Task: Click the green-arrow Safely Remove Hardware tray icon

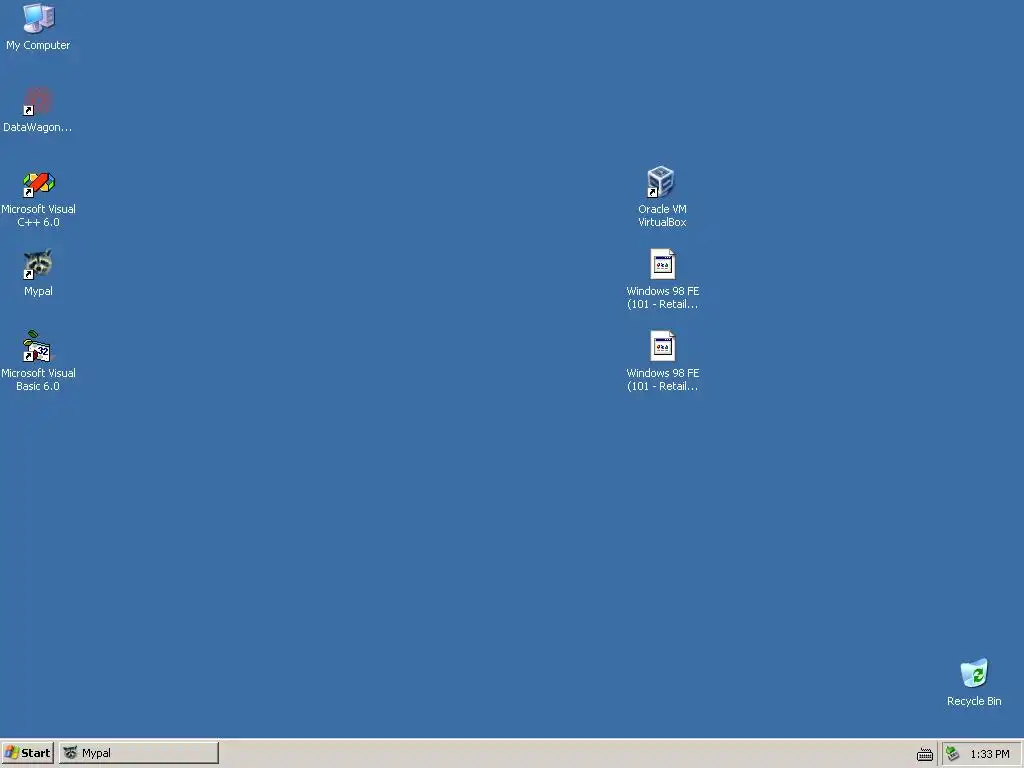Action: coord(953,754)
